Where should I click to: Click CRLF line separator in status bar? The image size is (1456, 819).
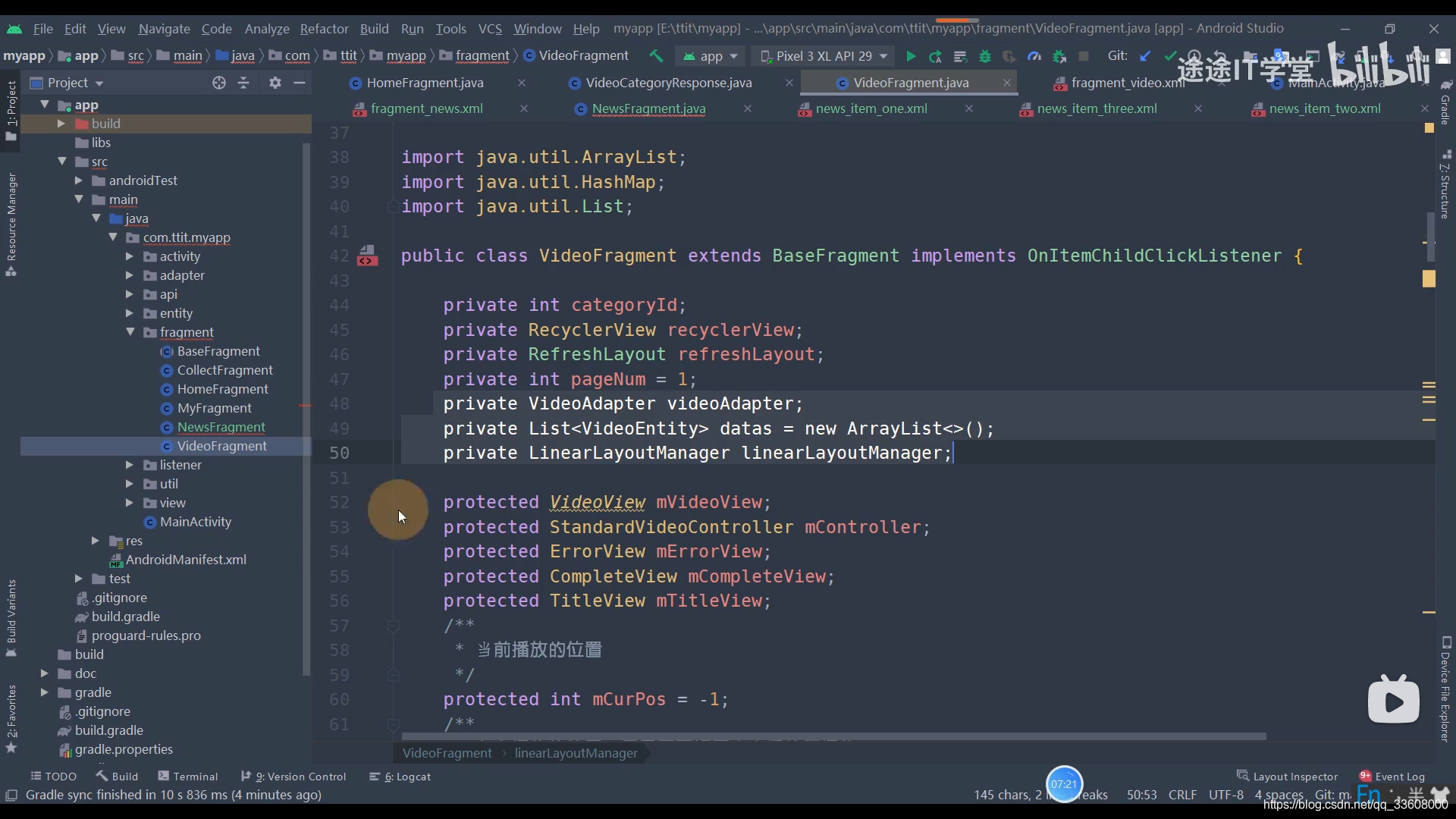(x=1182, y=795)
